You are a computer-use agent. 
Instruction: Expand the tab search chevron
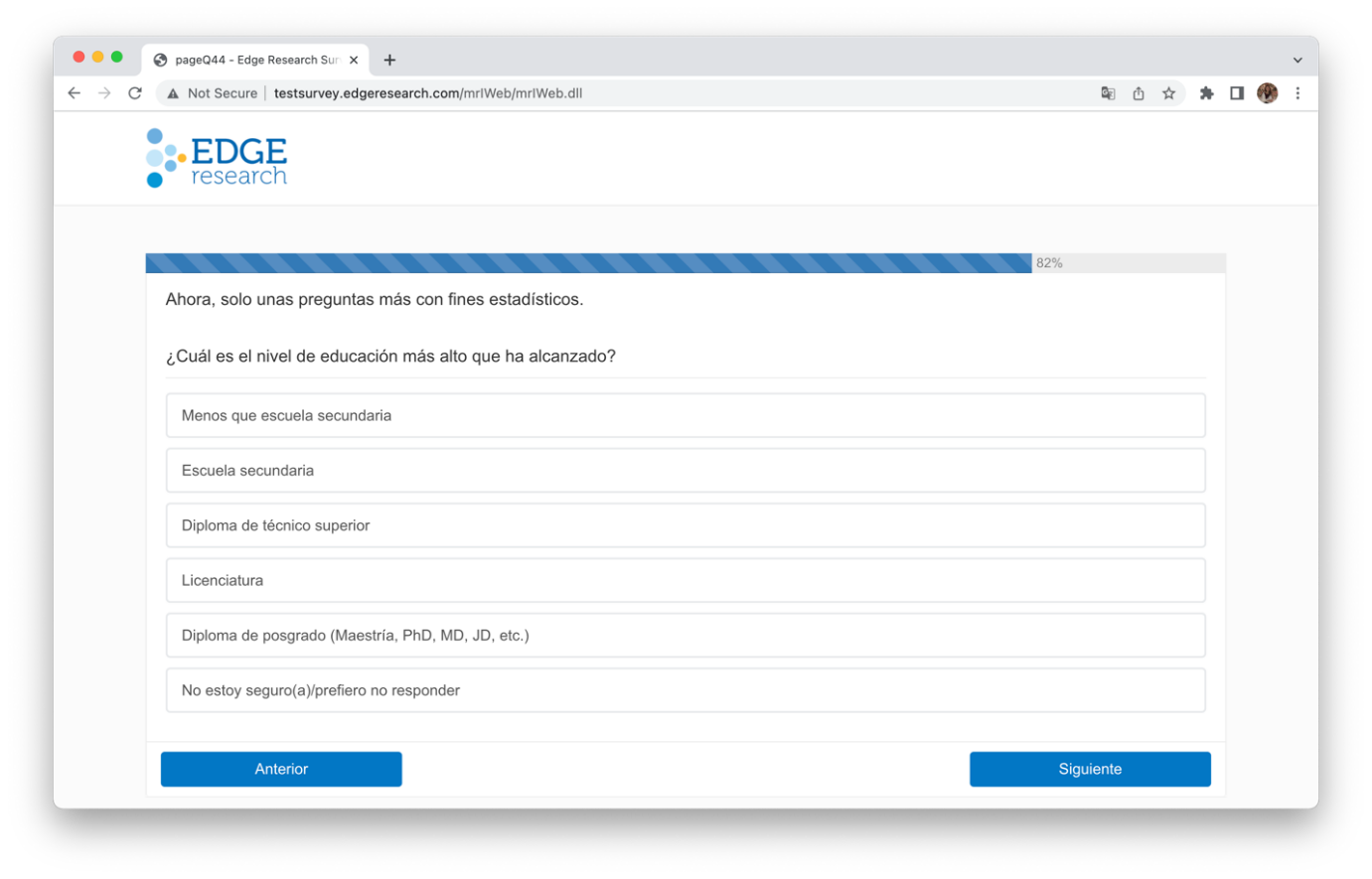[x=1297, y=60]
